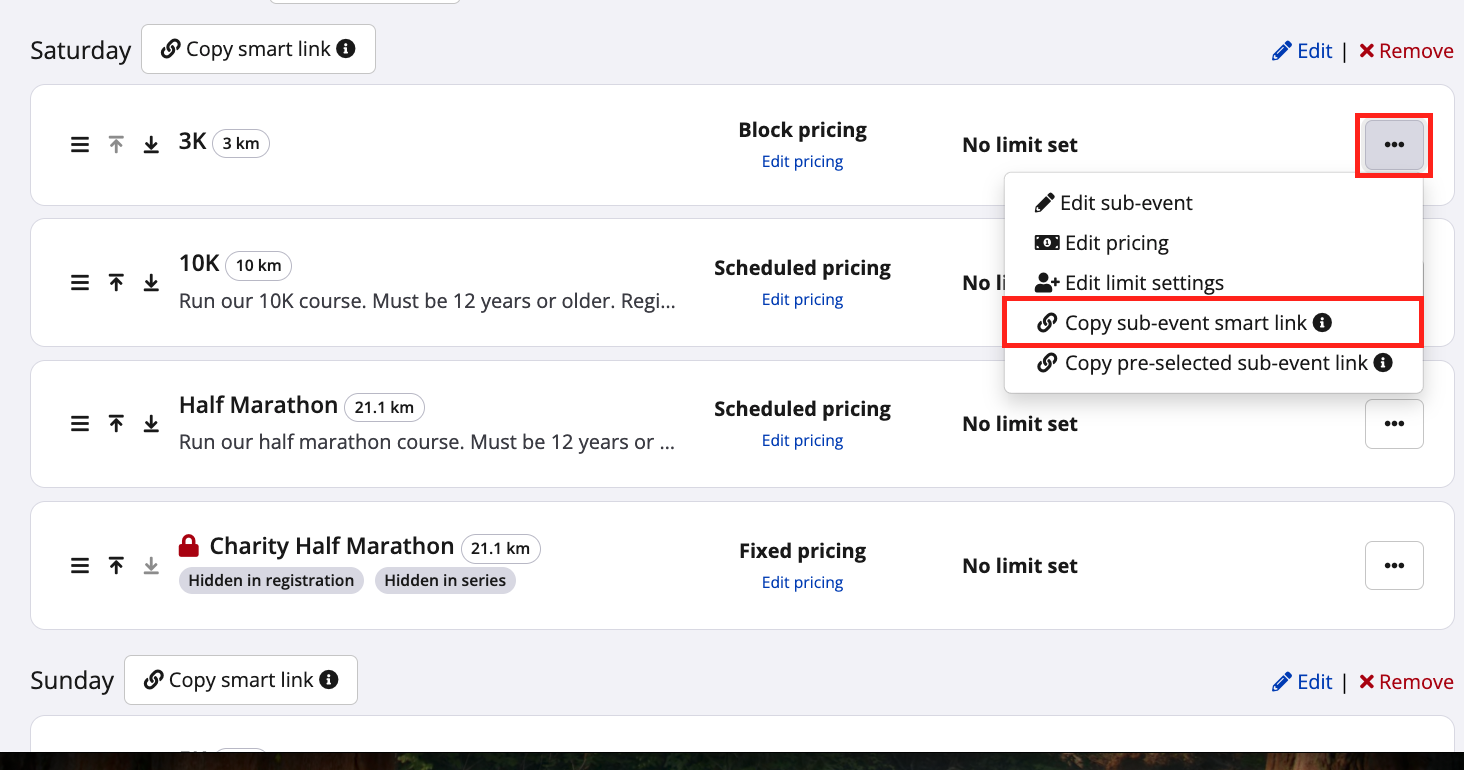Select Edit limit settings menu option
1464x770 pixels.
click(1143, 283)
